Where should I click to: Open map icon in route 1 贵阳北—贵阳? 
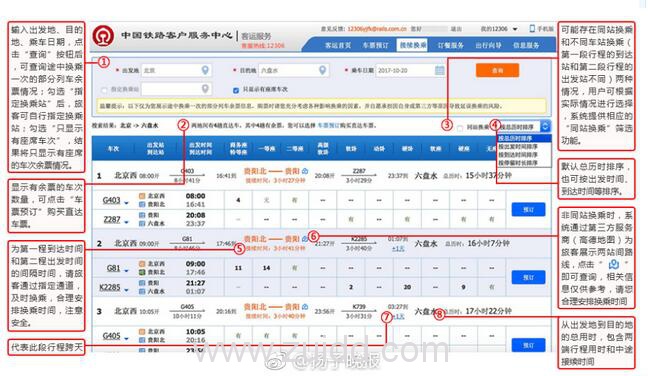coord(305,171)
